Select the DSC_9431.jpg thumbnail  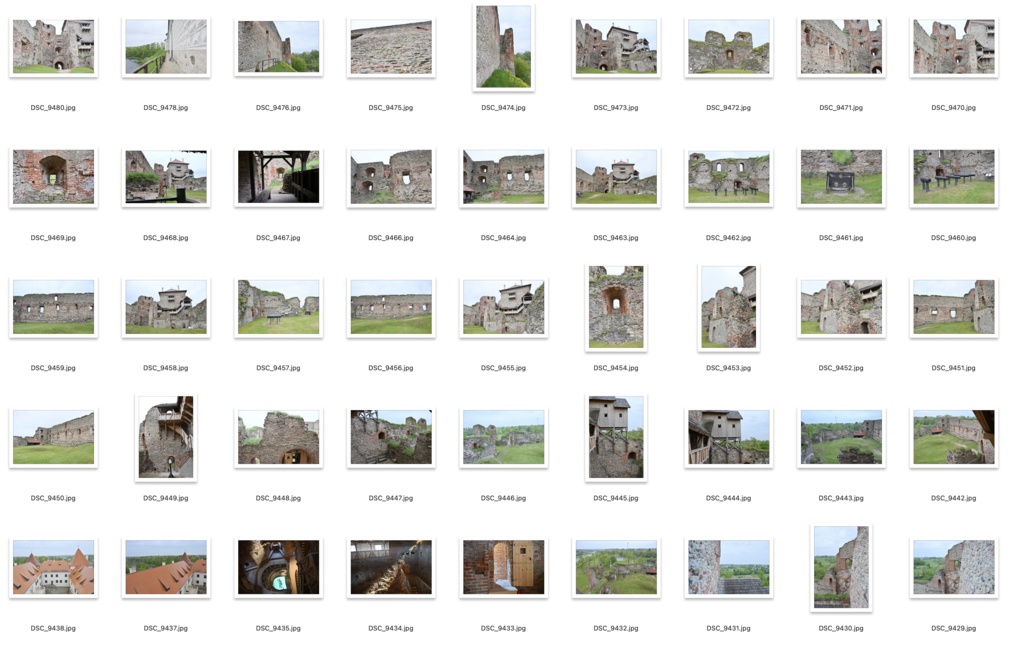729,567
